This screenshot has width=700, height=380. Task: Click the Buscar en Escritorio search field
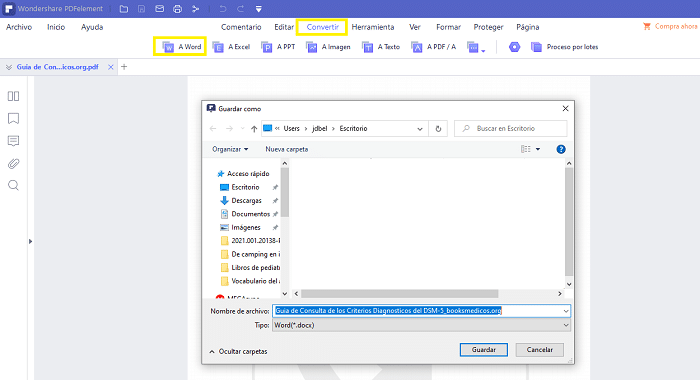(511, 129)
